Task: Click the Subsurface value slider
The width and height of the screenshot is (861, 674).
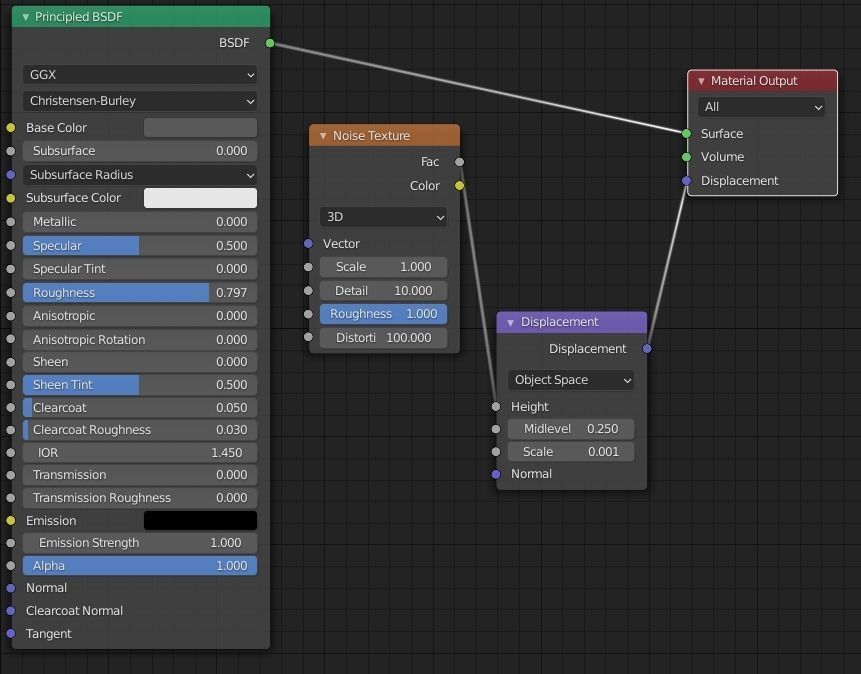Action: tap(140, 151)
